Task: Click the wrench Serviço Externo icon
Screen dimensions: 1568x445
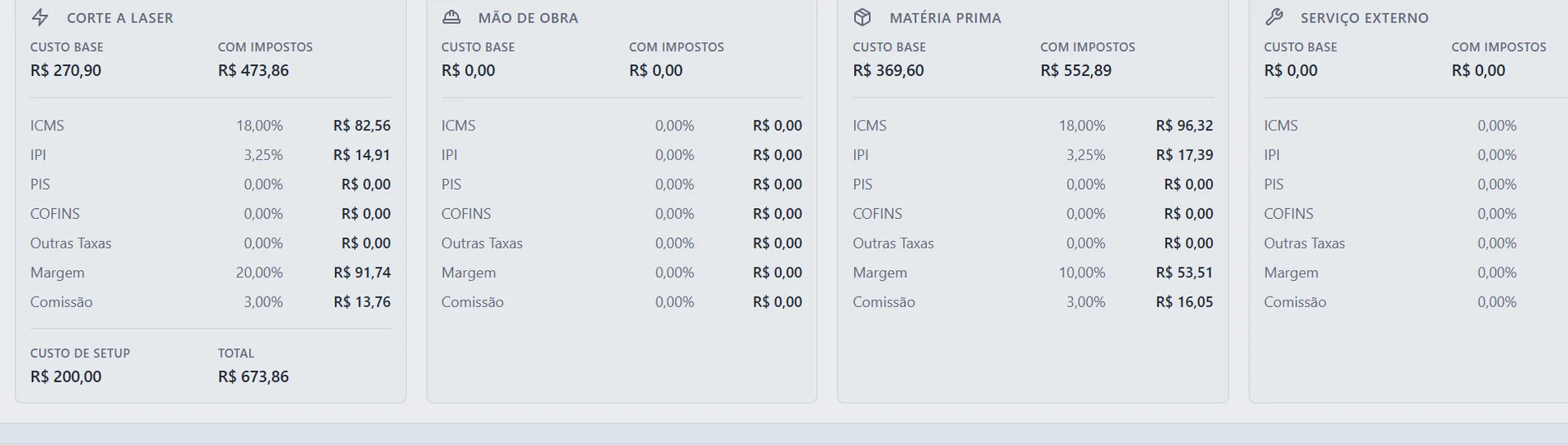Action: click(x=1273, y=17)
